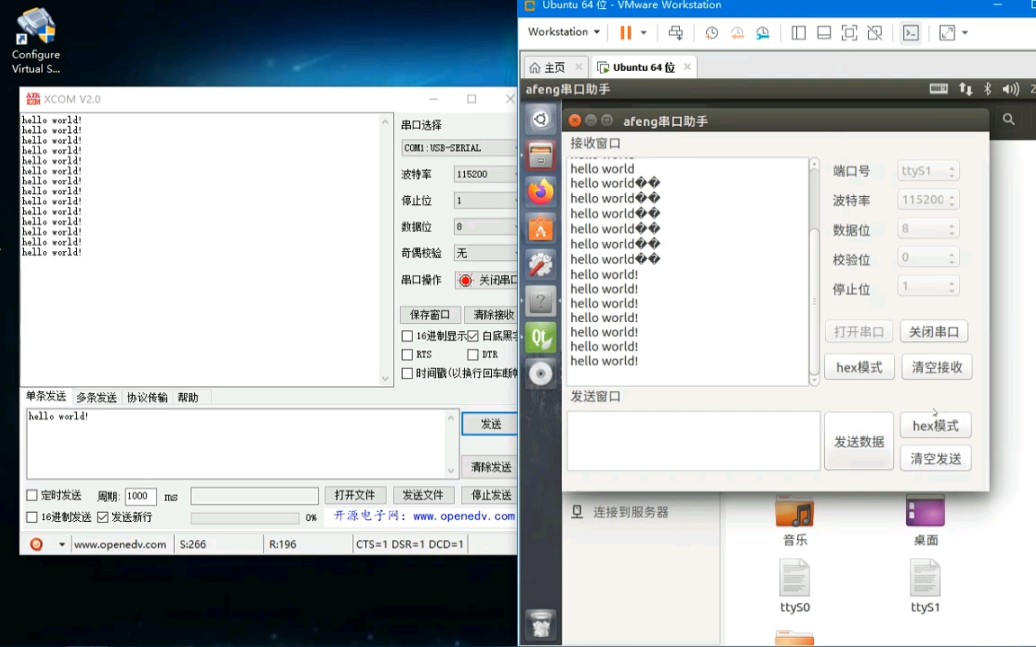This screenshot has height=647, width=1036.
Task: Launch Firefox from the Ubuntu dock
Action: pyautogui.click(x=540, y=193)
